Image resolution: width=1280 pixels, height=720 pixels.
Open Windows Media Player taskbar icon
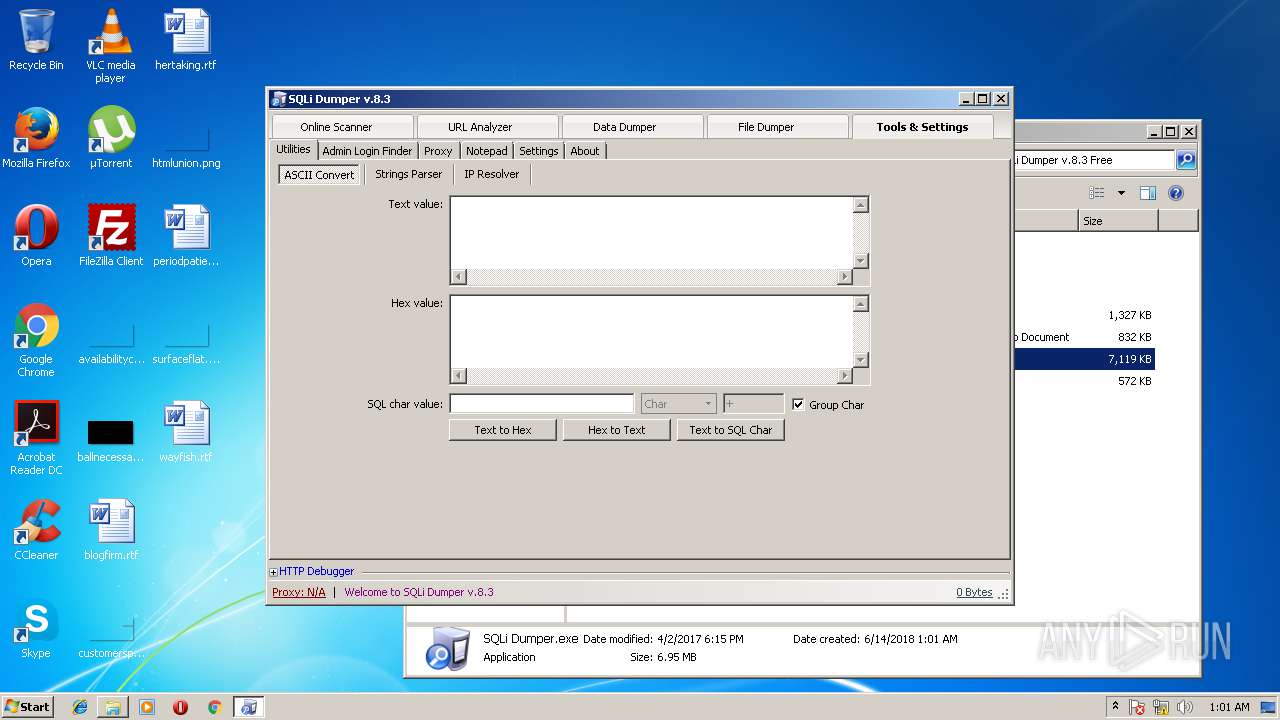(147, 707)
